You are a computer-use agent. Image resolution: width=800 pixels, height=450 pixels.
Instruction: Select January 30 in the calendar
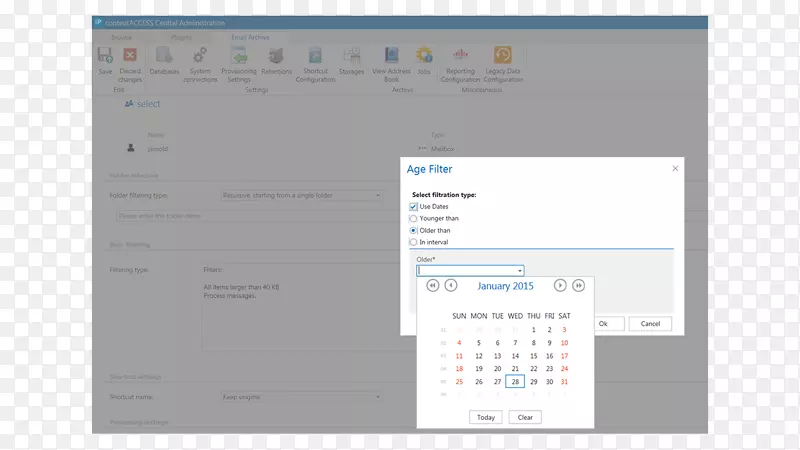(549, 382)
